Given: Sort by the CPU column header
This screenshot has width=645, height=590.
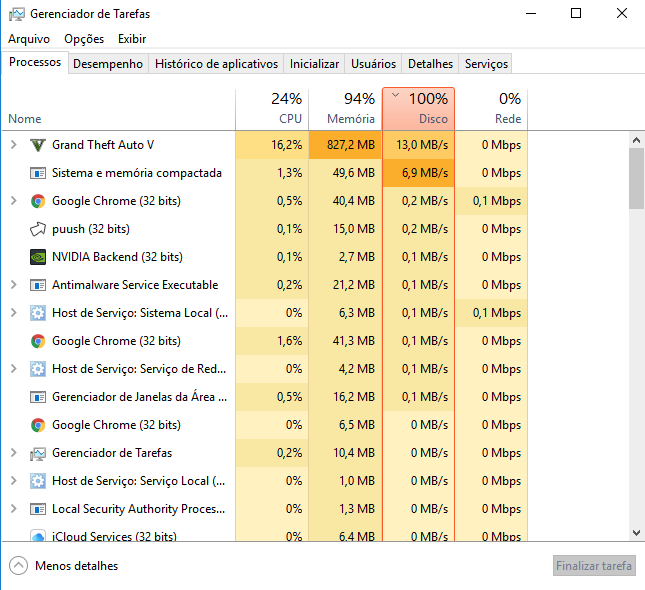Looking at the screenshot, I should point(272,109).
